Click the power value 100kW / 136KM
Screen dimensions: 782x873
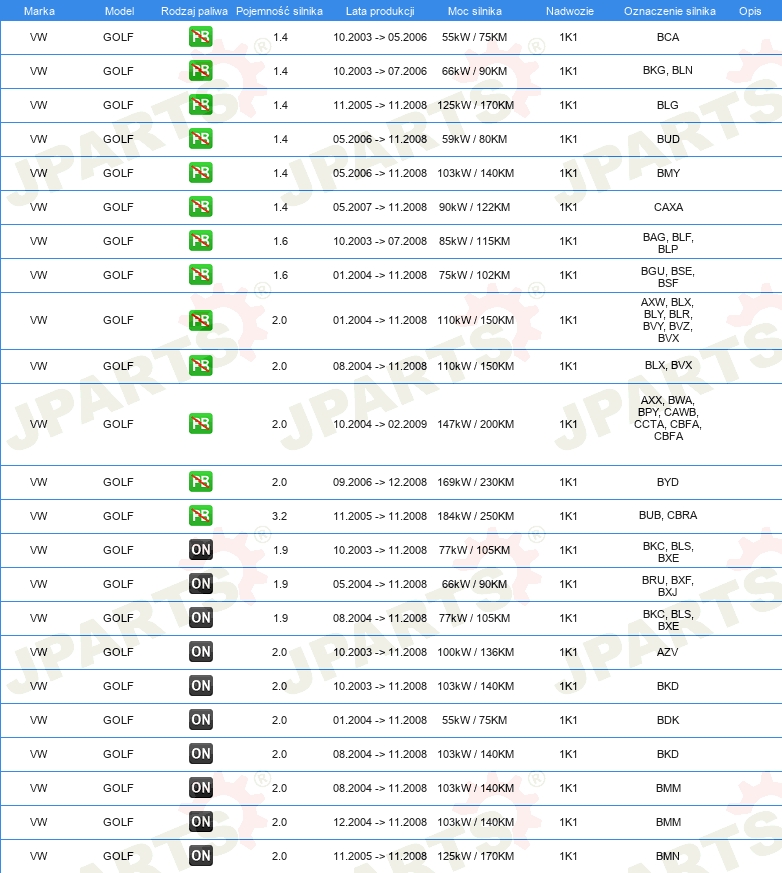click(475, 652)
